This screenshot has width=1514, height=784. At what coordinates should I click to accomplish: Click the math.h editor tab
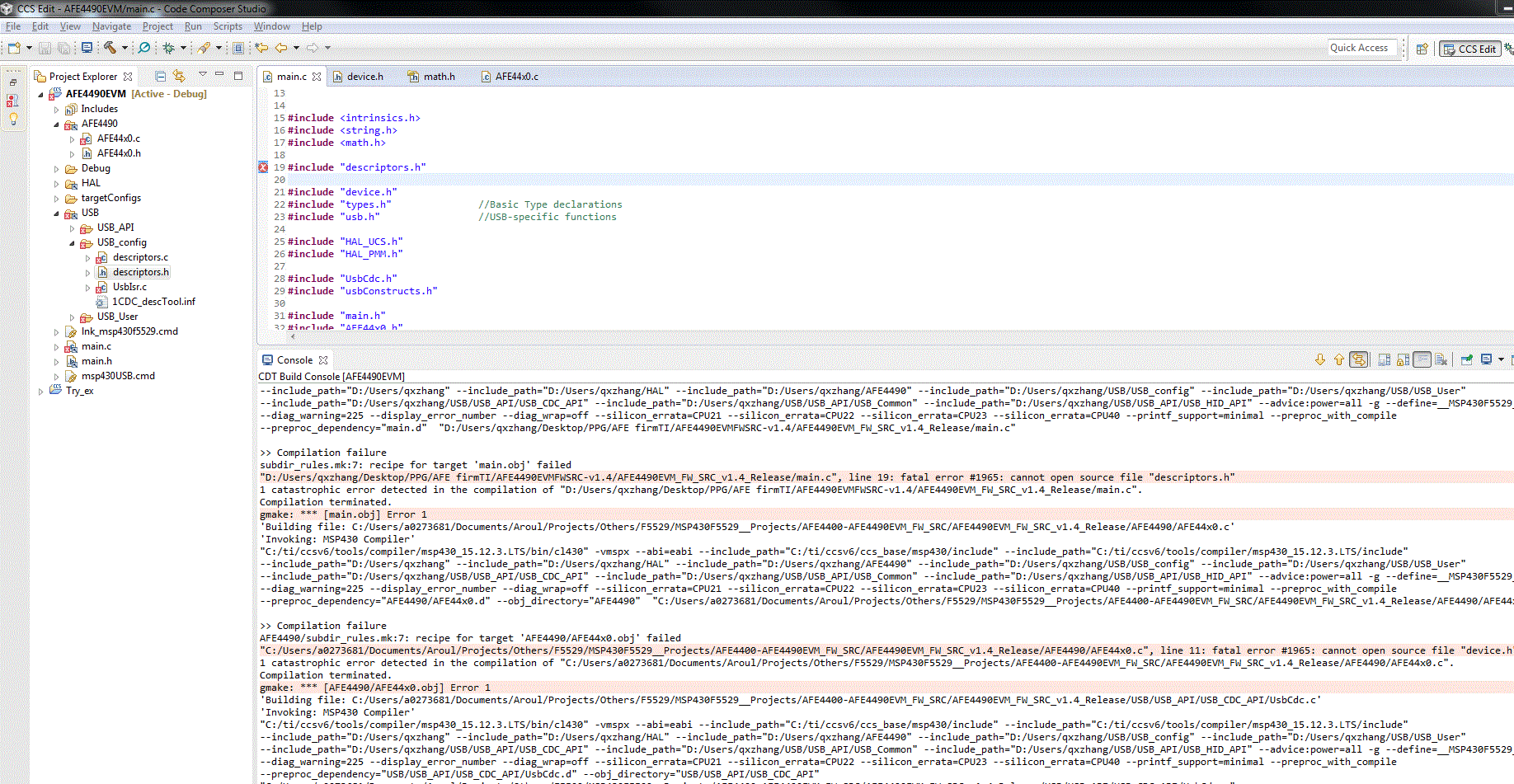[x=432, y=77]
